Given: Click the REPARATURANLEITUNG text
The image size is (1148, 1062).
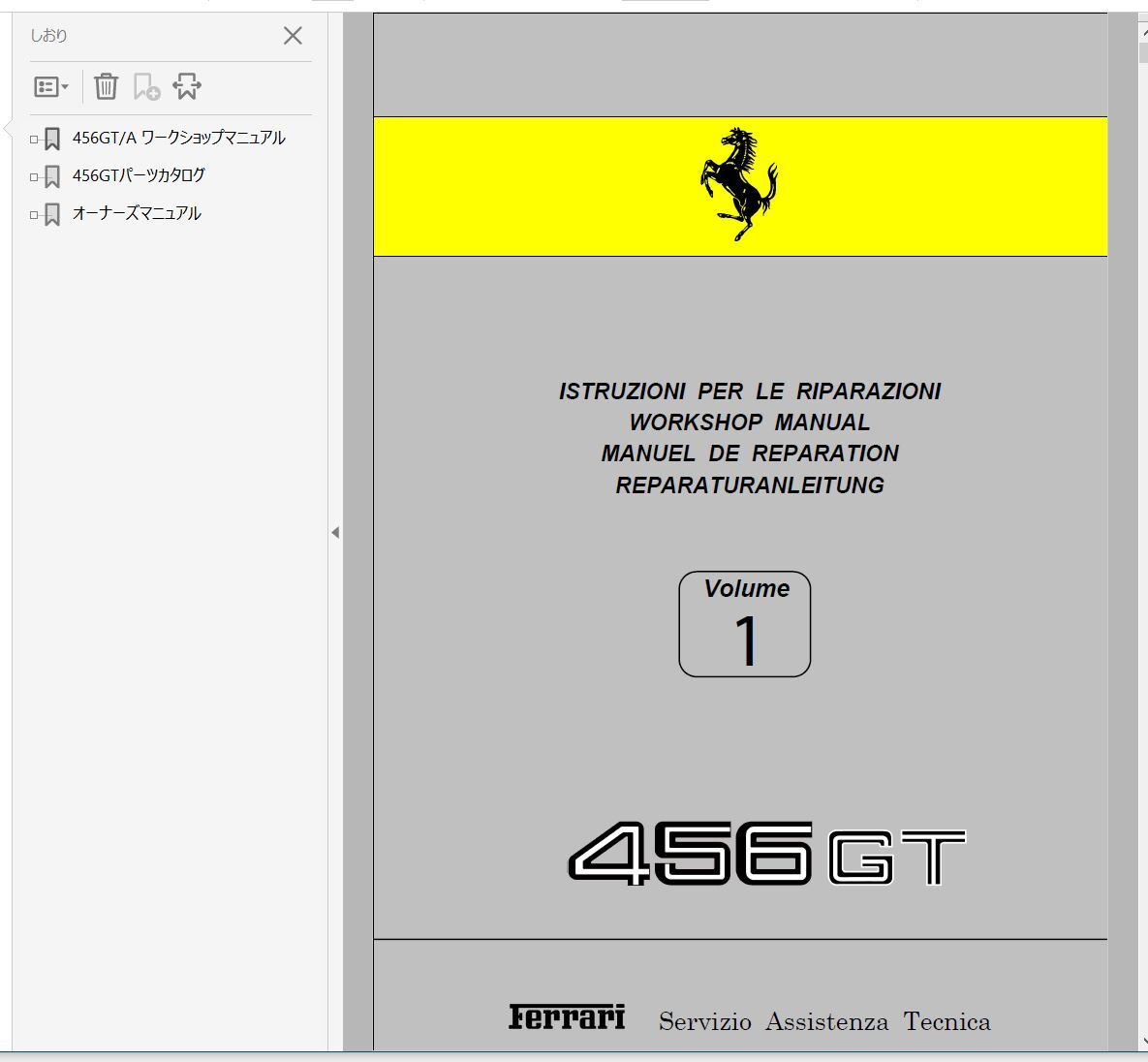Looking at the screenshot, I should click(750, 485).
